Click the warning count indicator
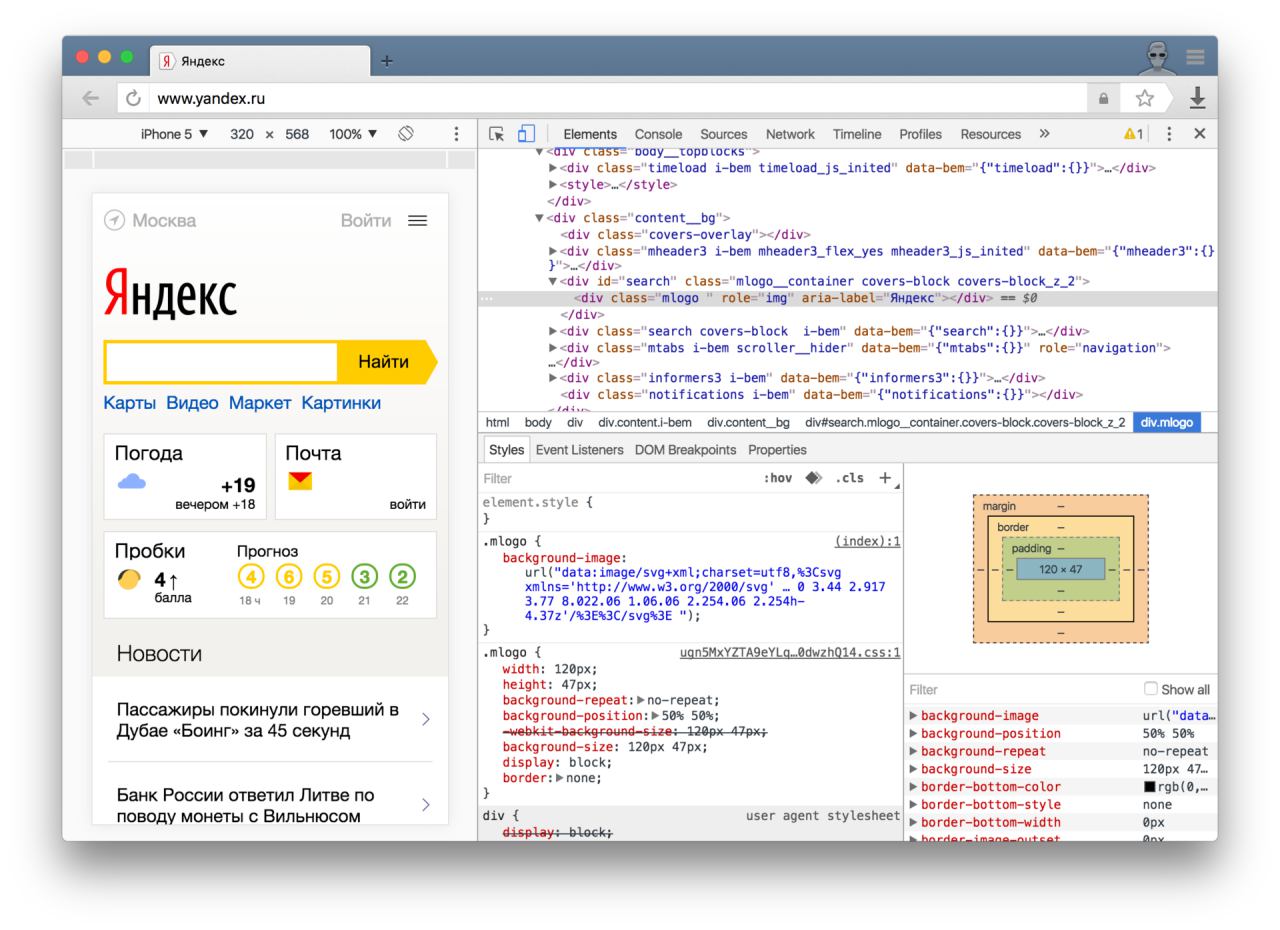1280x930 pixels. tap(1134, 134)
